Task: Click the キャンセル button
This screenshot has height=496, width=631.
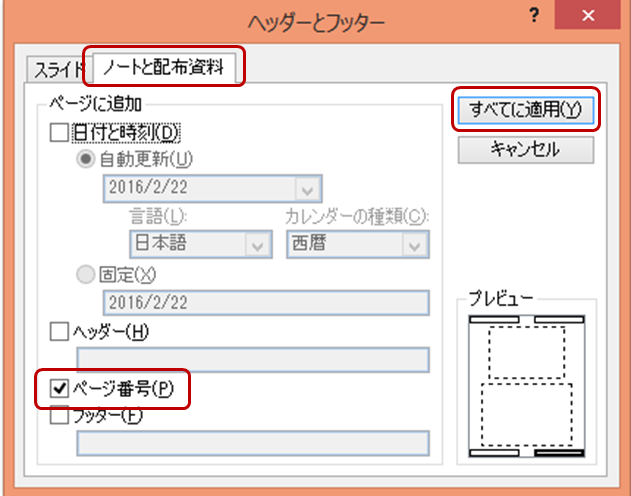Action: tap(526, 150)
